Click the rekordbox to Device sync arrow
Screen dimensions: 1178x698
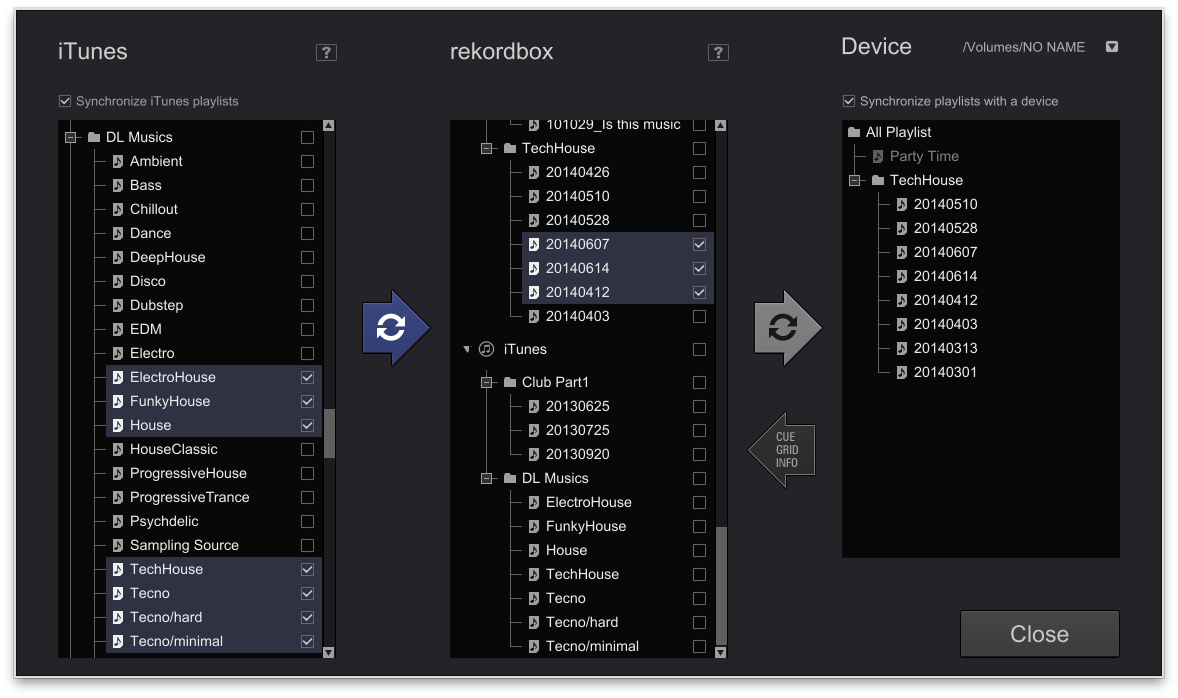(x=787, y=328)
